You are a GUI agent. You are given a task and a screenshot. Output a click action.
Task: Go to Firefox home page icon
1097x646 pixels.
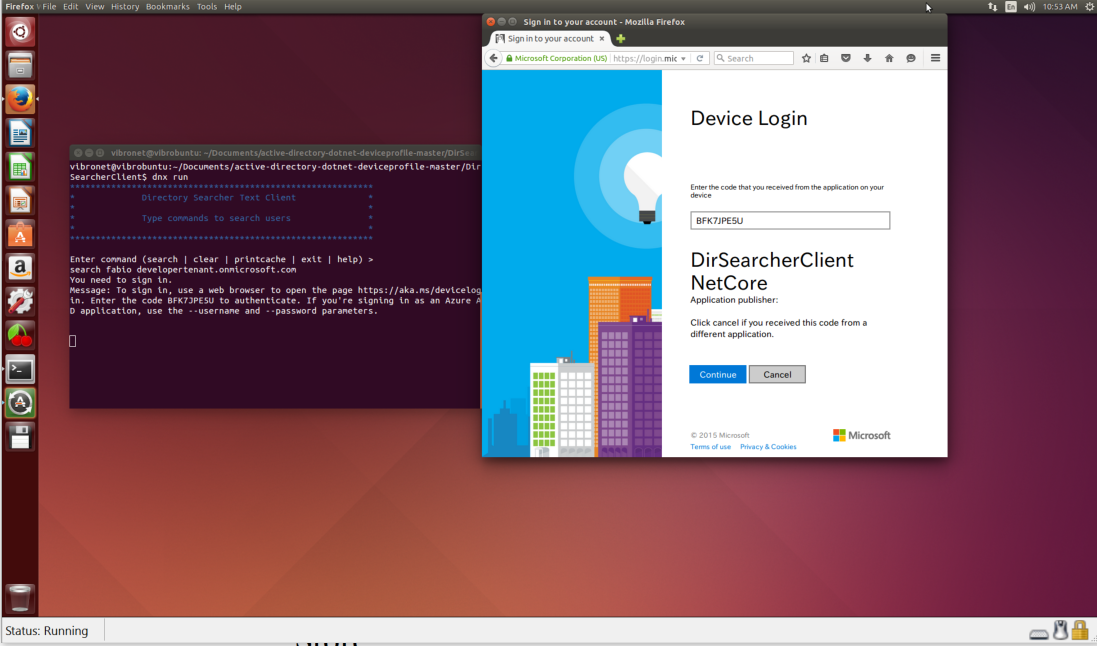[x=889, y=58]
